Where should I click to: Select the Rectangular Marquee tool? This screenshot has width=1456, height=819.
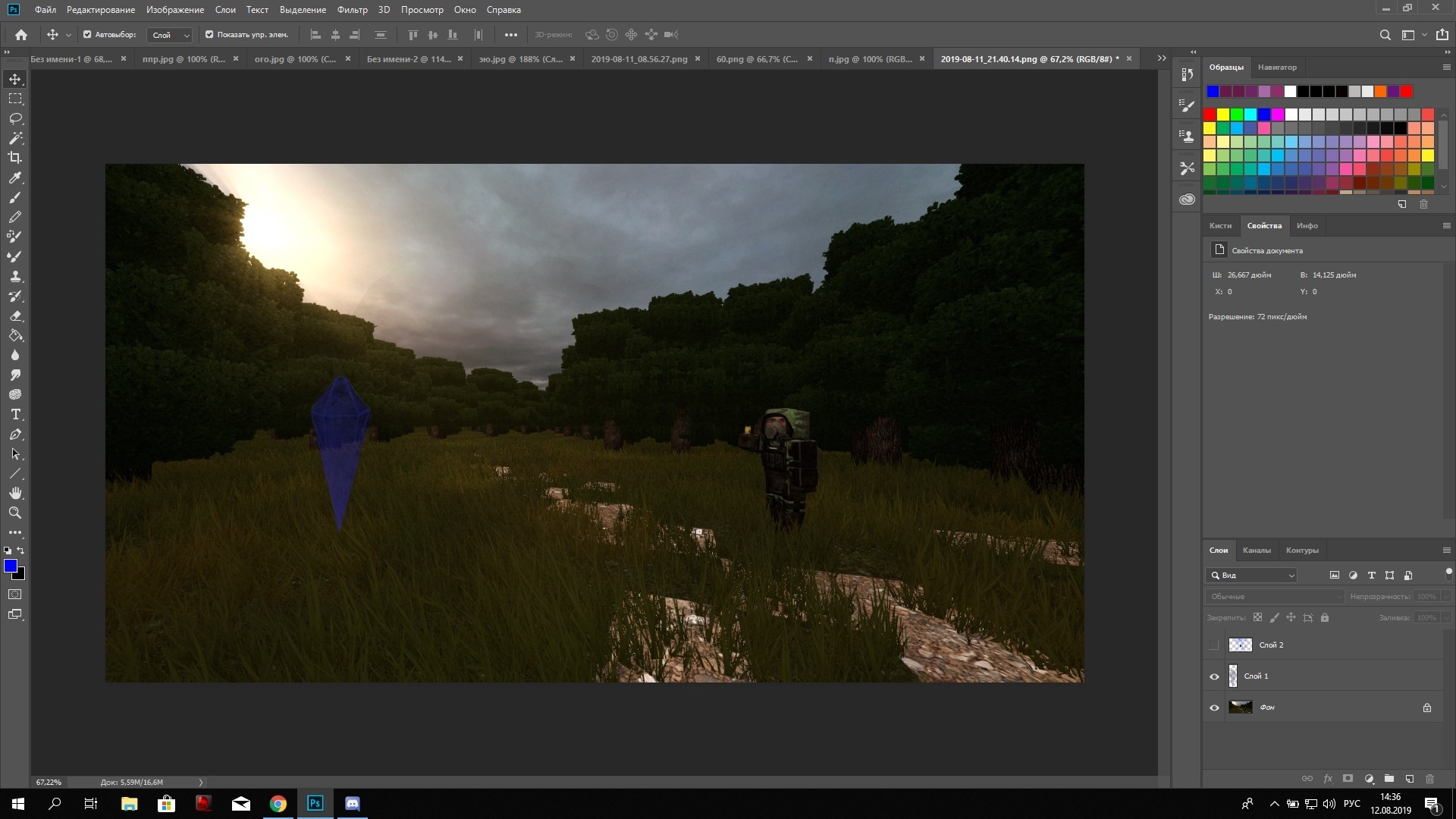click(x=15, y=99)
